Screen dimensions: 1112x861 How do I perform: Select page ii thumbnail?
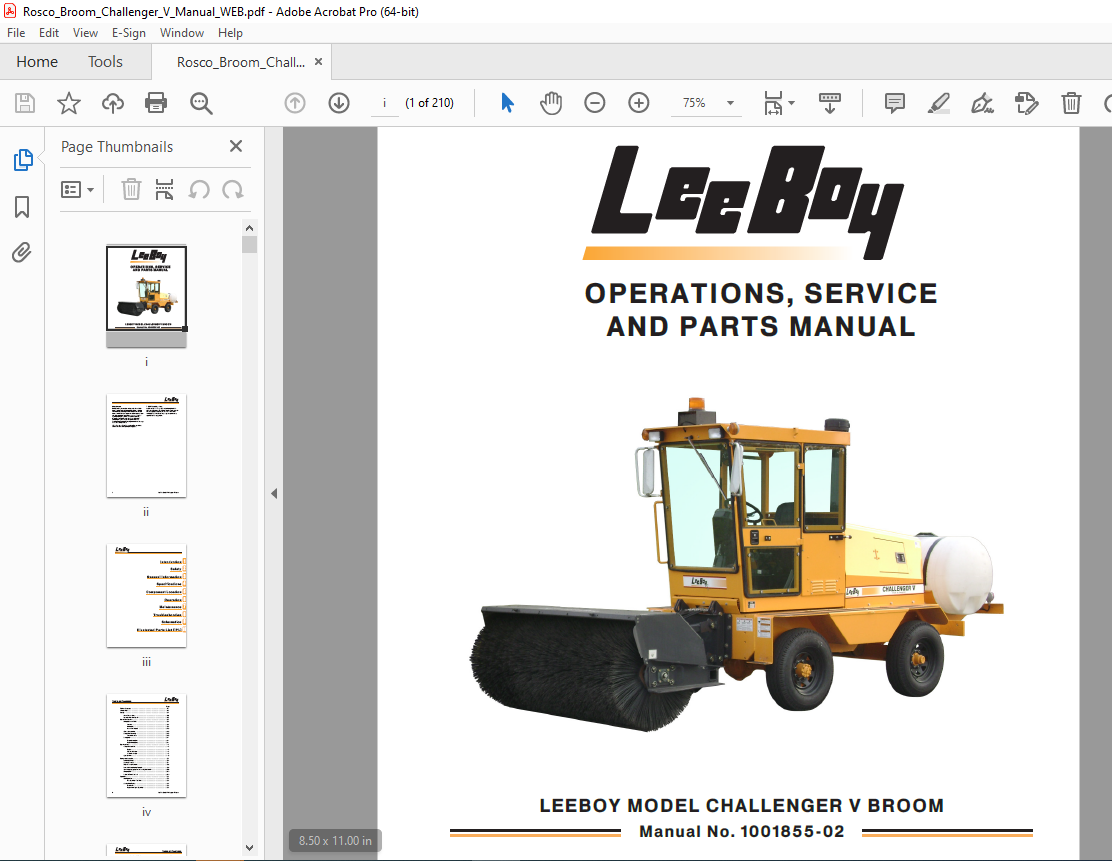[146, 445]
